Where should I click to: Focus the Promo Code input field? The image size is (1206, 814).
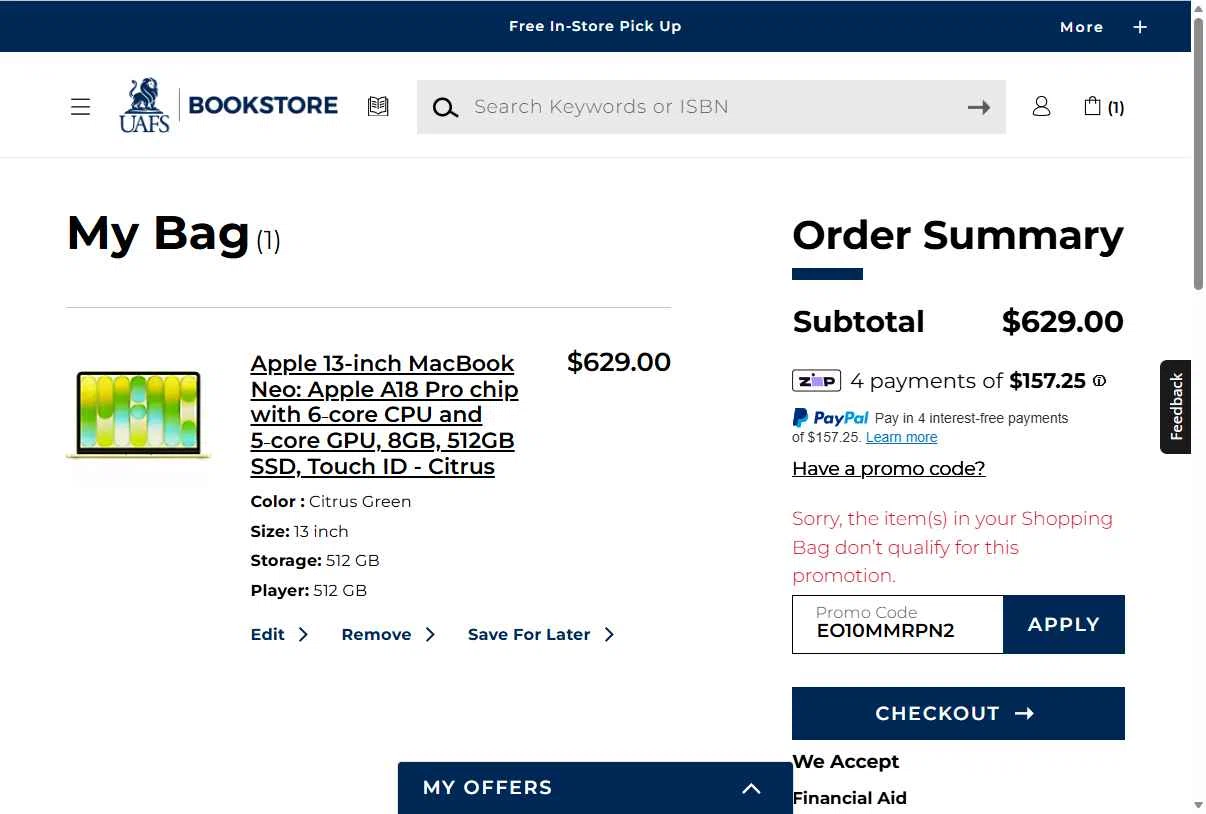click(x=898, y=624)
